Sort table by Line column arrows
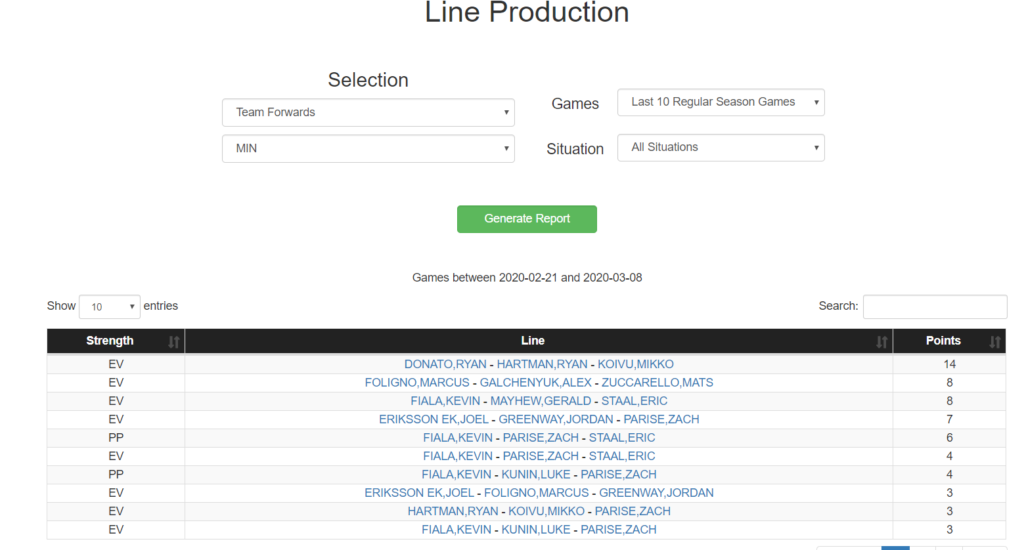The height and width of the screenshot is (550, 1024). click(x=882, y=342)
